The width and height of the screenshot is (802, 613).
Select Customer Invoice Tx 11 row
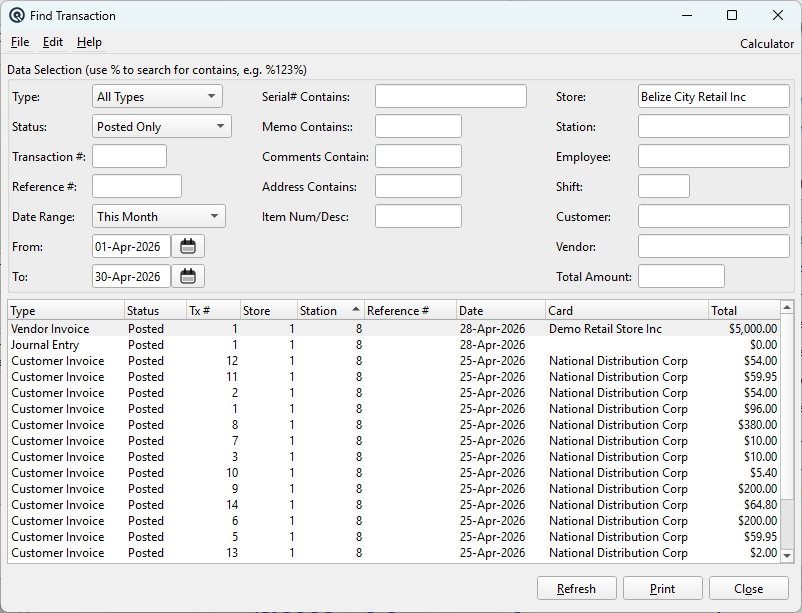394,377
